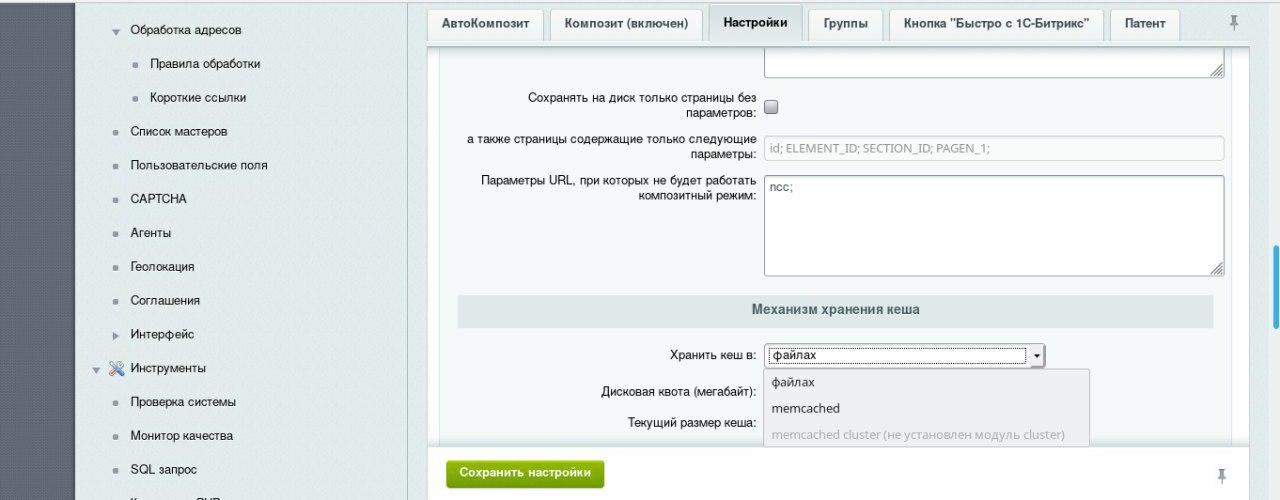Screen dimensions: 1280x500
Task: Click the Сохранить настройки button
Action: pyautogui.click(x=525, y=473)
